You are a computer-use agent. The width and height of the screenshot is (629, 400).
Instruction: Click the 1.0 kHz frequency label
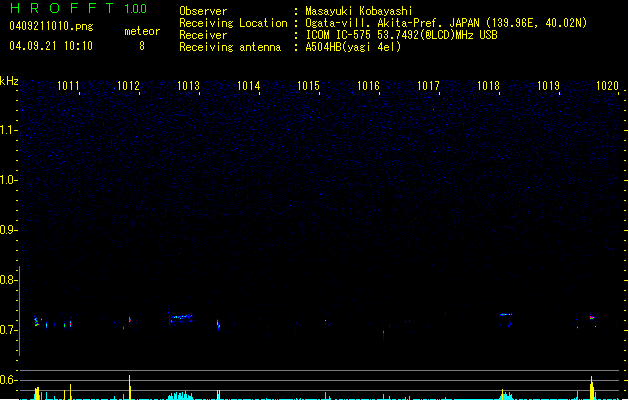pos(8,180)
